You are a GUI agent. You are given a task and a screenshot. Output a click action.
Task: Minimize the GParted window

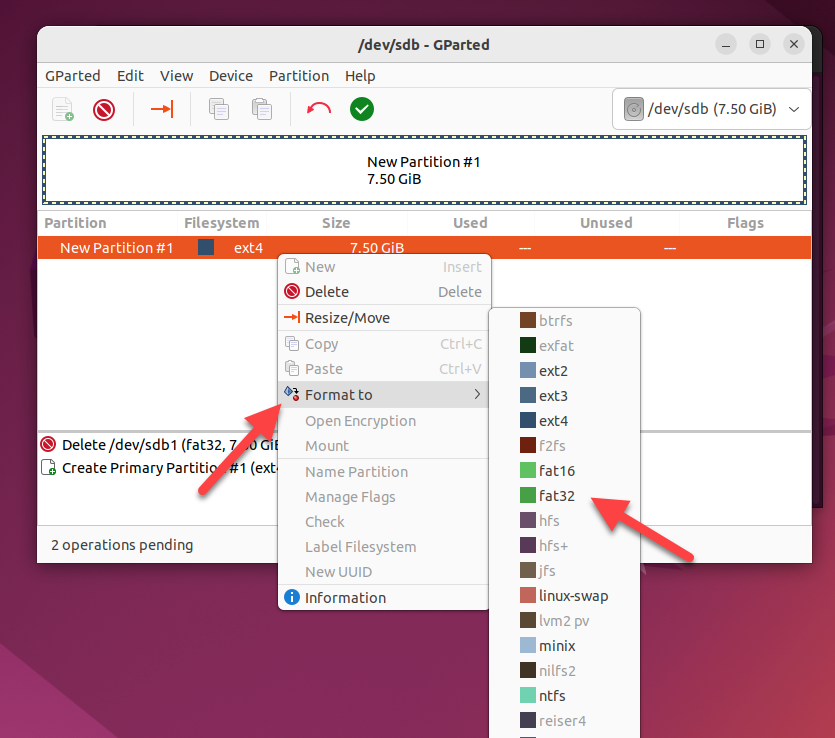click(x=726, y=44)
